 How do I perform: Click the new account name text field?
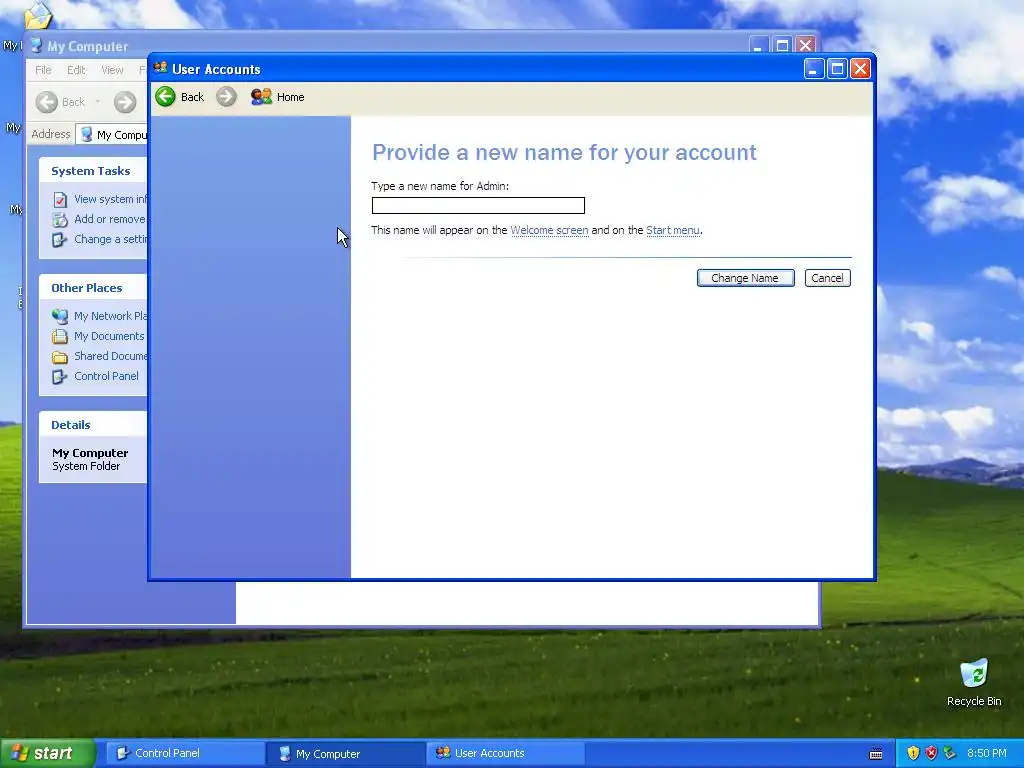coord(478,206)
